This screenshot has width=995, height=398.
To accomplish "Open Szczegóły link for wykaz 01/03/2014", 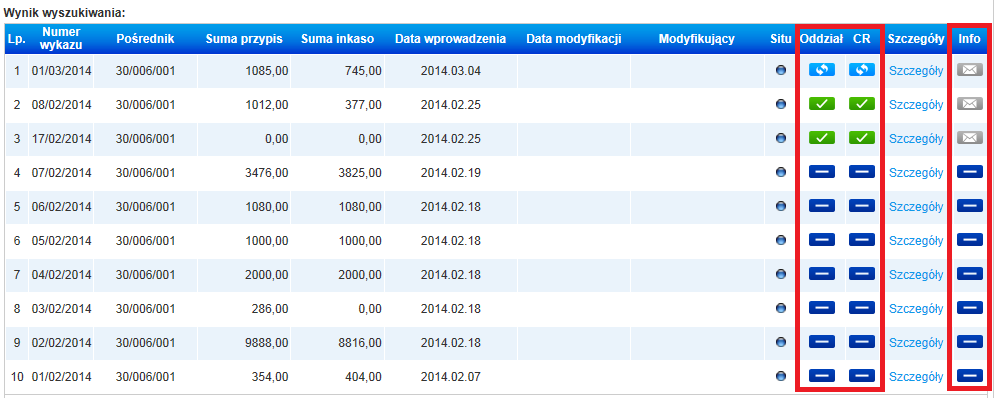I will [916, 70].
